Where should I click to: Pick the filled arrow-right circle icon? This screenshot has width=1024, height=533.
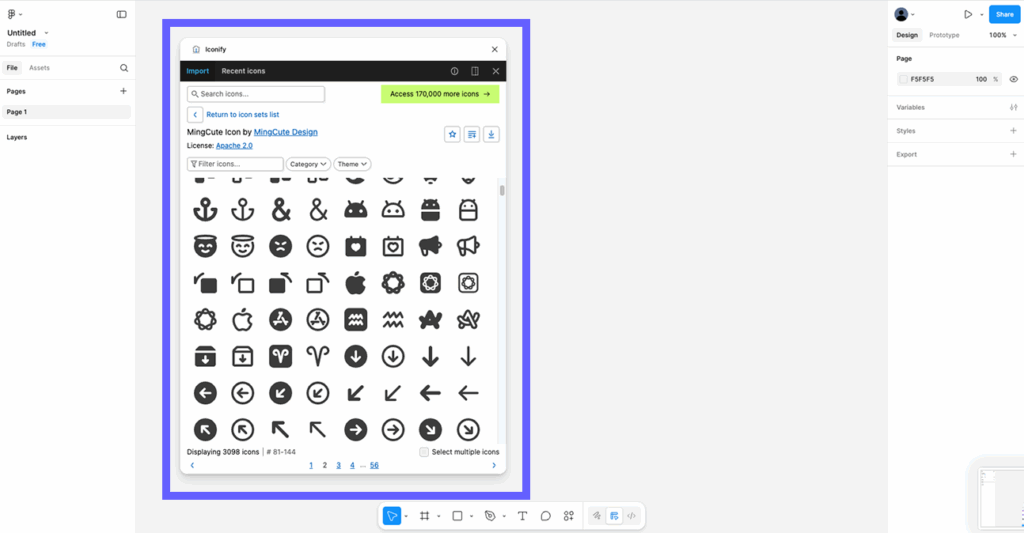click(355, 430)
